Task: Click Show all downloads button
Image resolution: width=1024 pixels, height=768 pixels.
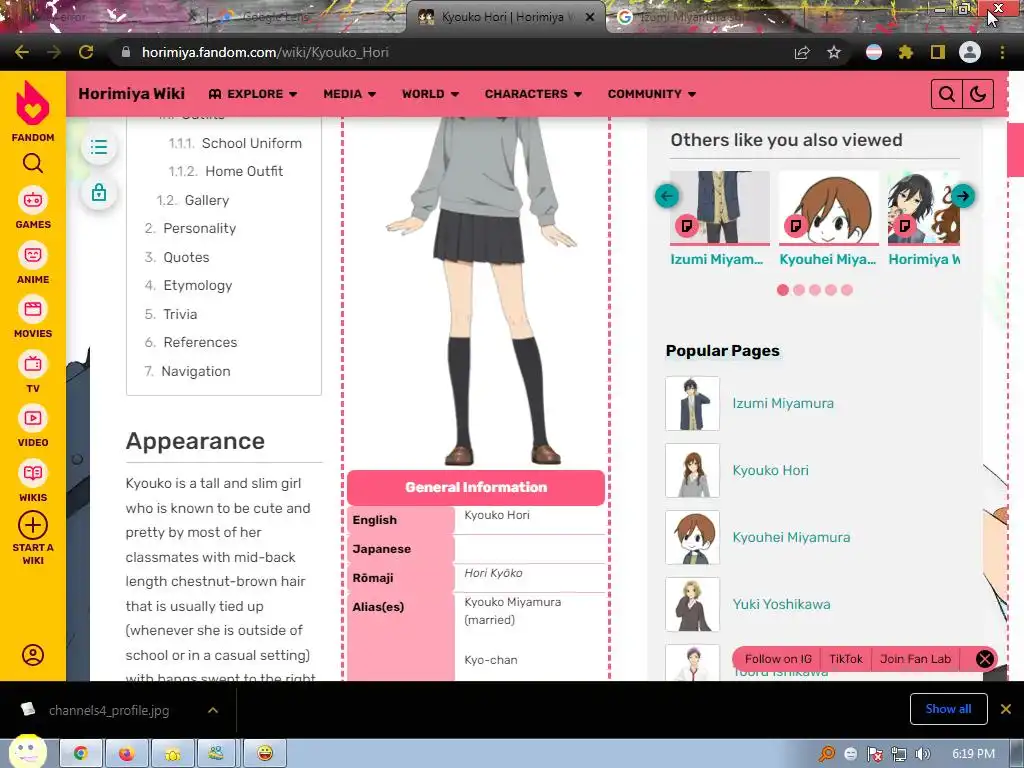Action: point(948,709)
